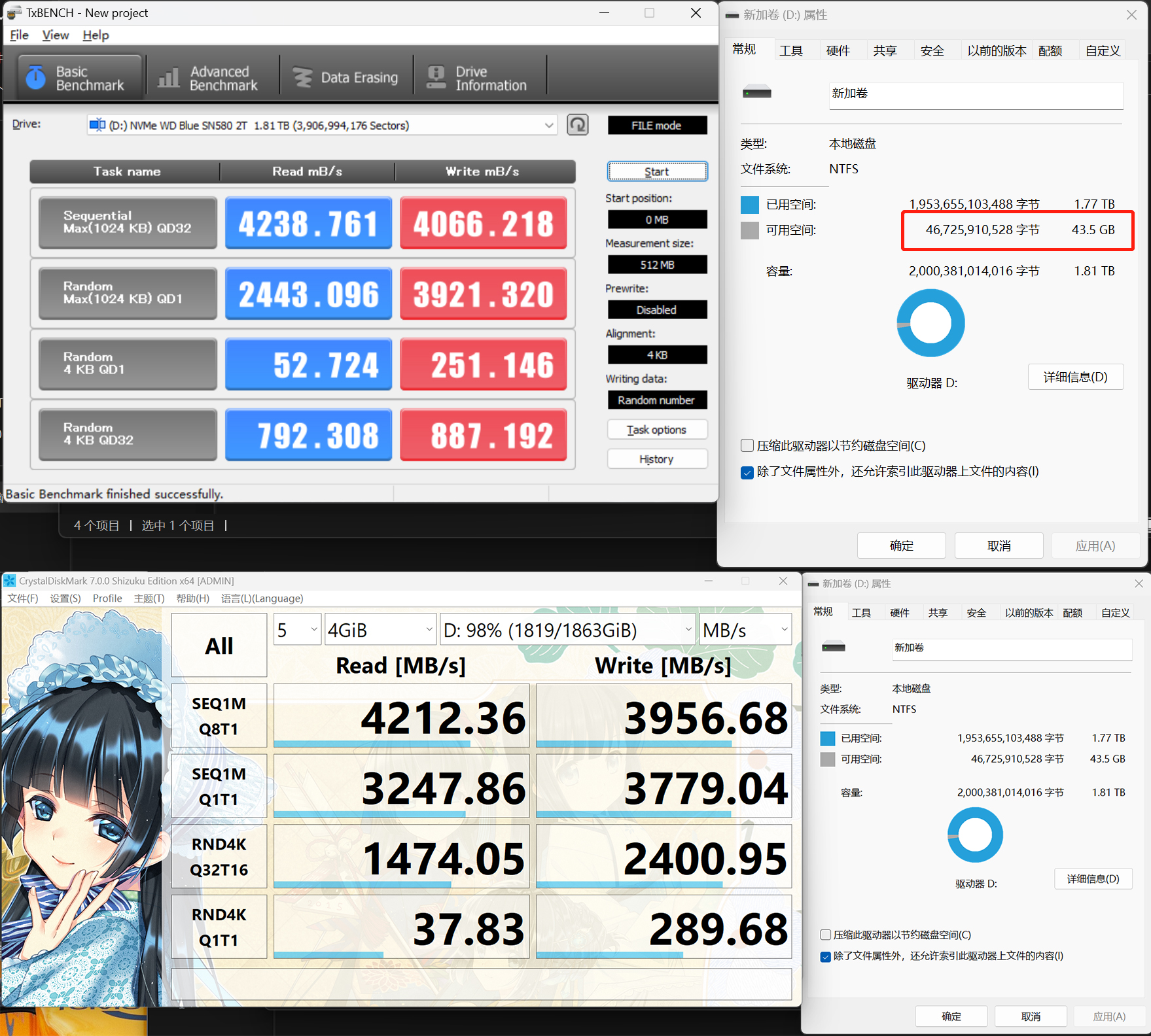The width and height of the screenshot is (1151, 1036).
Task: Open the Drive selection dropdown in TxBENCH
Action: point(549,125)
